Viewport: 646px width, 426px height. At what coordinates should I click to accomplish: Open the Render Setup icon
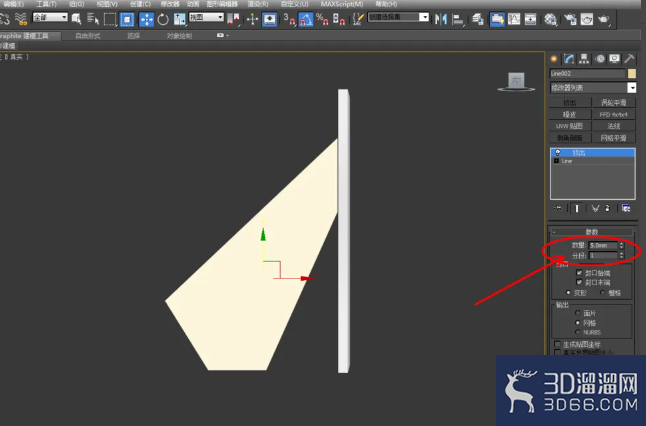pyautogui.click(x=570, y=19)
